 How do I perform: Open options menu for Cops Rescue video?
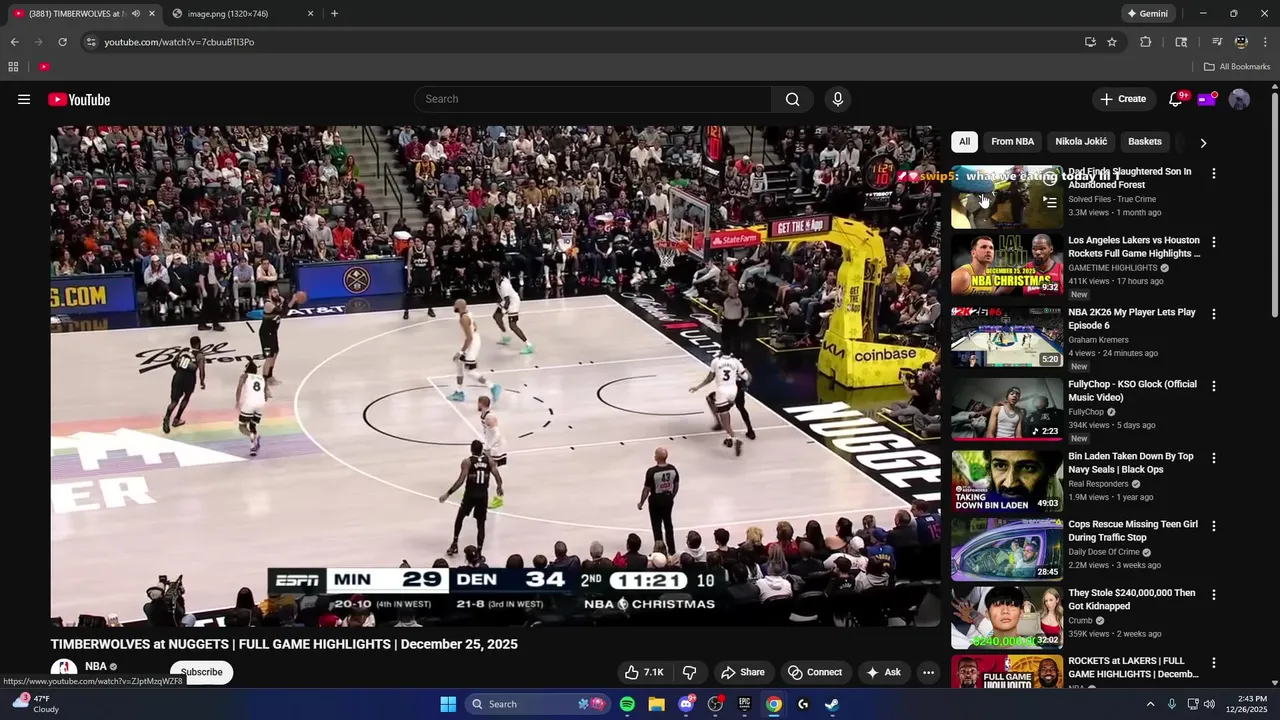1214,526
